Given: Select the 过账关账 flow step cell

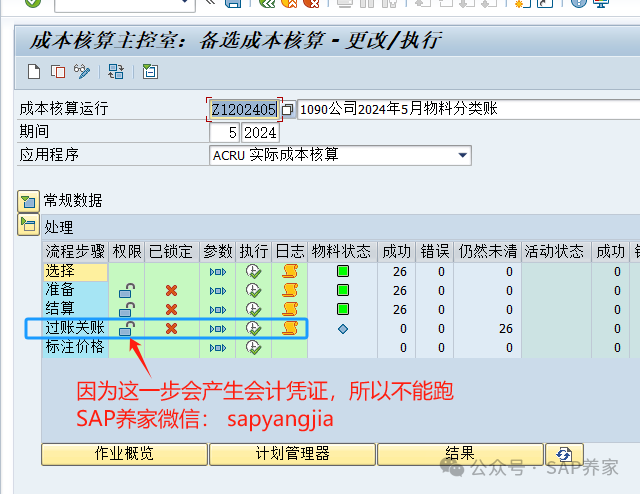Looking at the screenshot, I should 76,329.
